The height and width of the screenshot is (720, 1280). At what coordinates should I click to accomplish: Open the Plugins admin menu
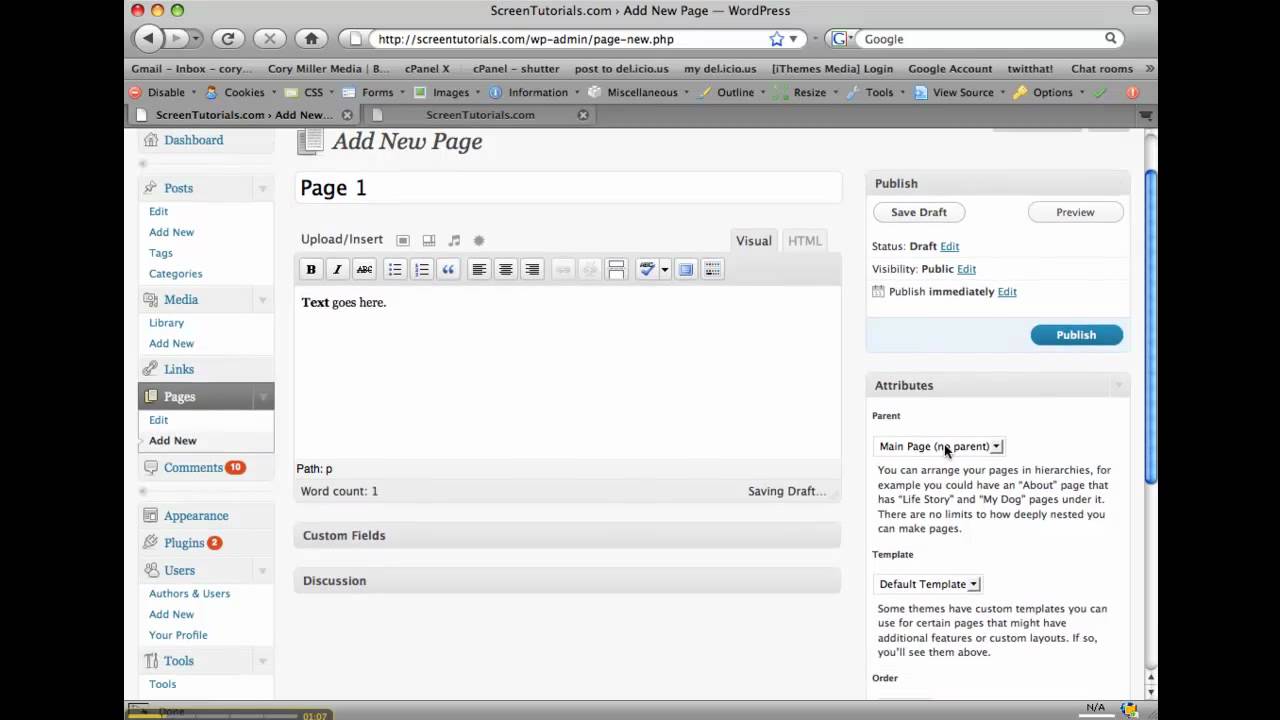pyautogui.click(x=184, y=543)
